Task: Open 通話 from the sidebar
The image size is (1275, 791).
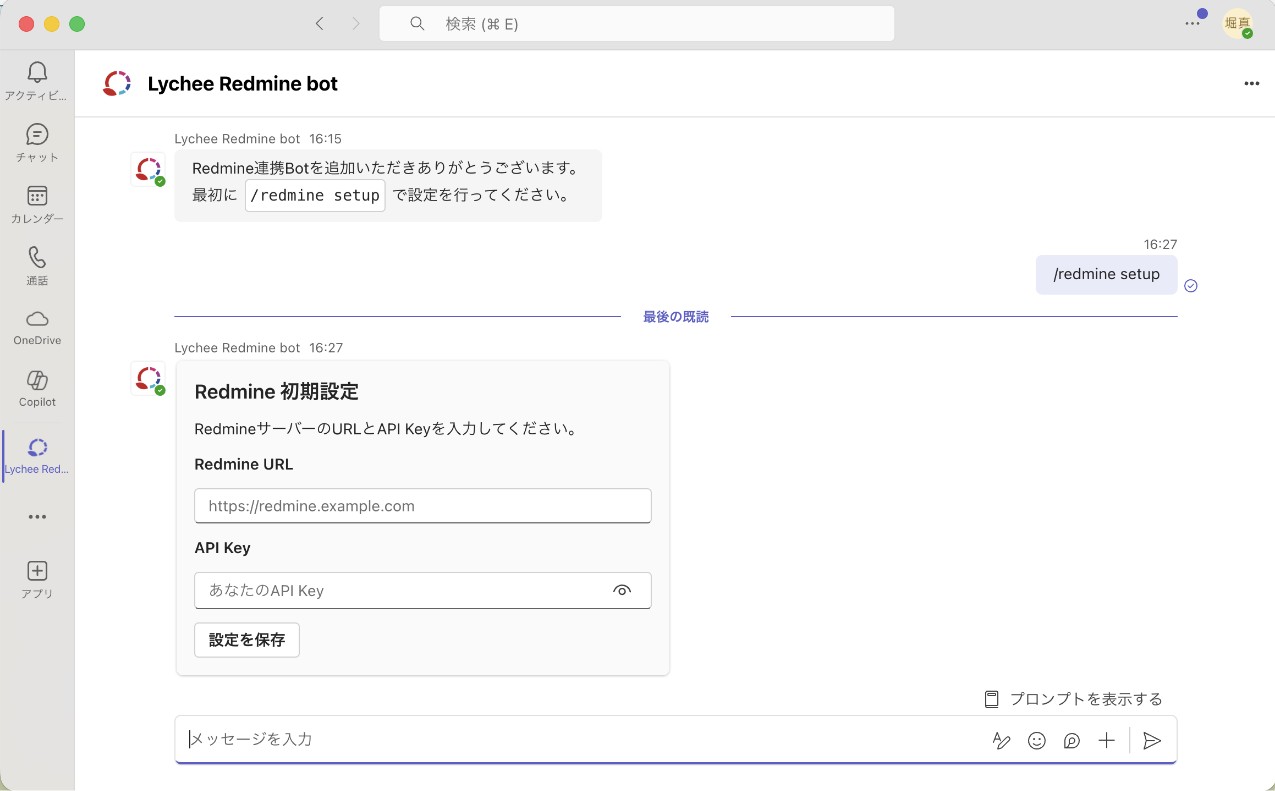Action: click(37, 265)
